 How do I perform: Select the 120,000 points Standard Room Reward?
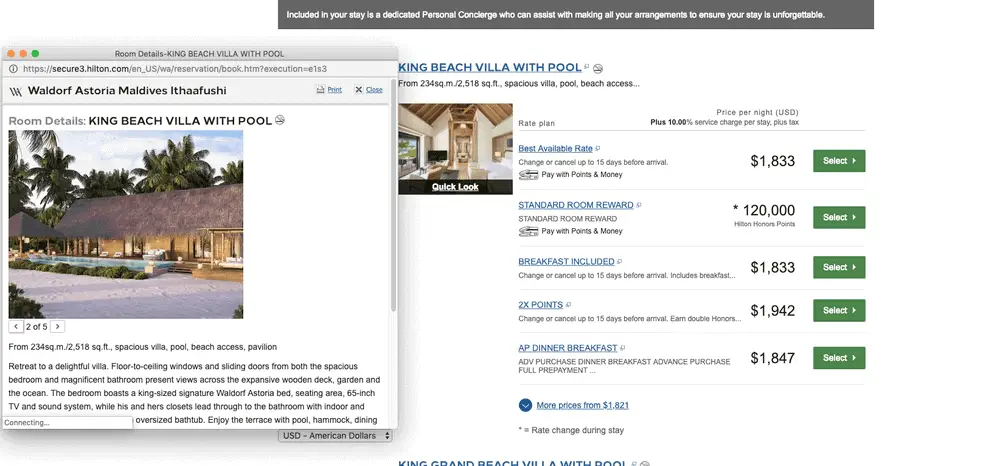pyautogui.click(x=839, y=217)
